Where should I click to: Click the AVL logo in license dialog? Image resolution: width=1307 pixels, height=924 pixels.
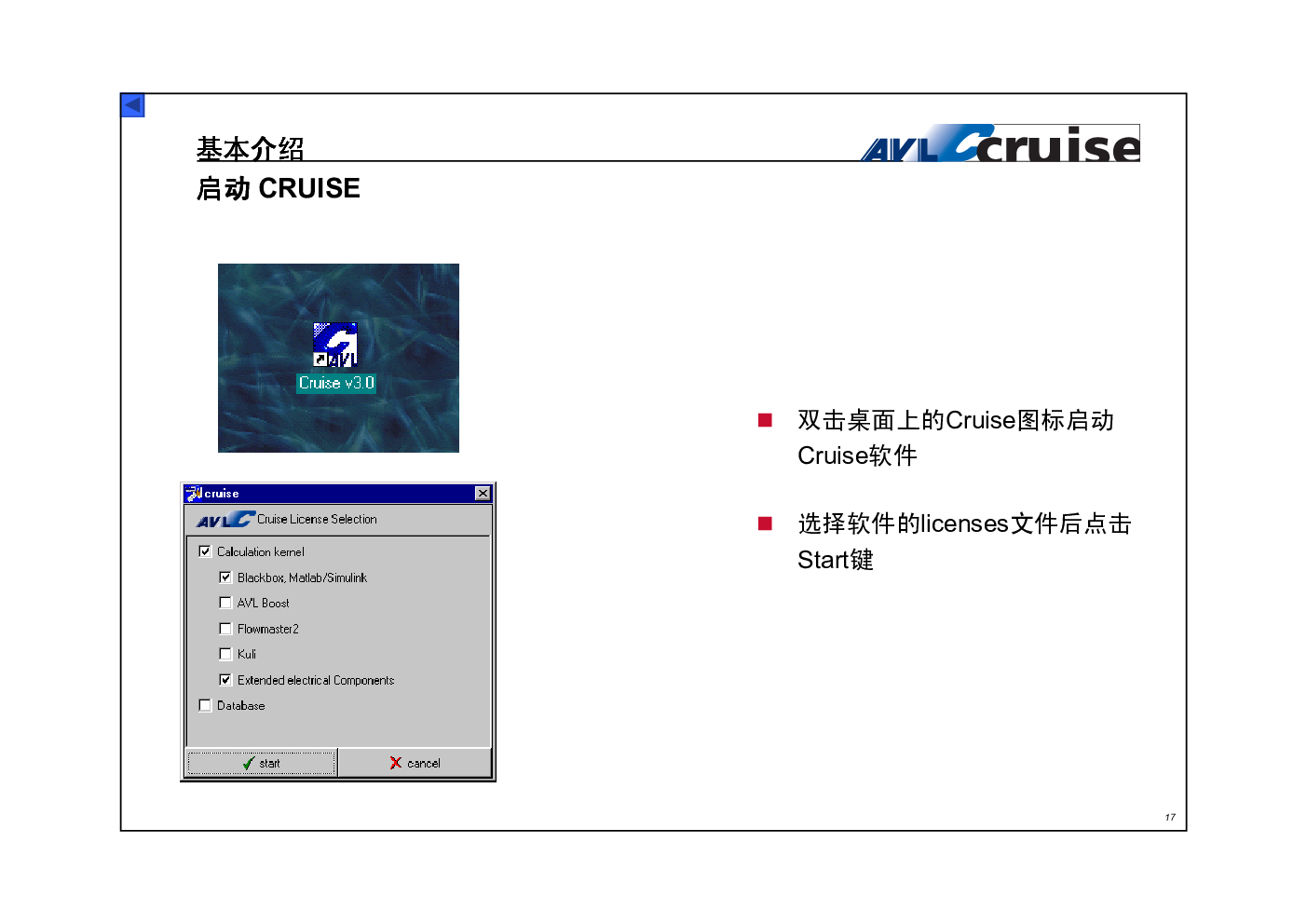[225, 519]
